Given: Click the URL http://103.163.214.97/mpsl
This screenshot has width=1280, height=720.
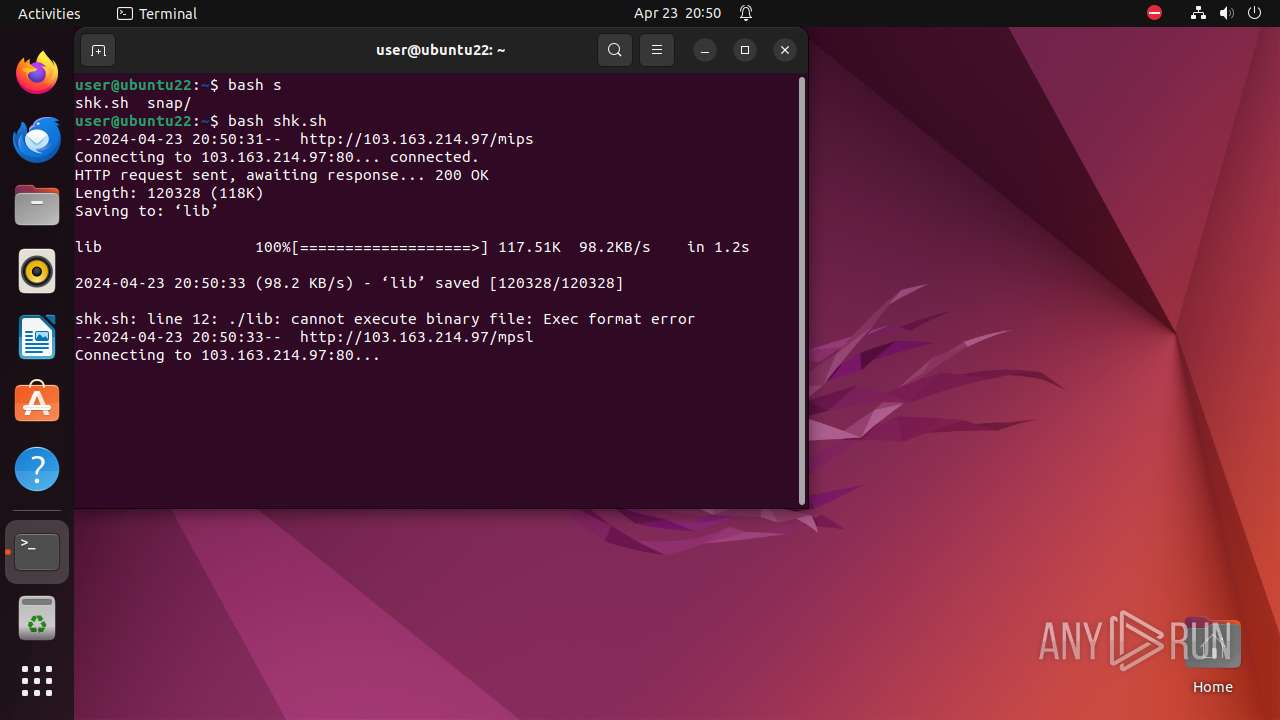Looking at the screenshot, I should coord(417,337).
